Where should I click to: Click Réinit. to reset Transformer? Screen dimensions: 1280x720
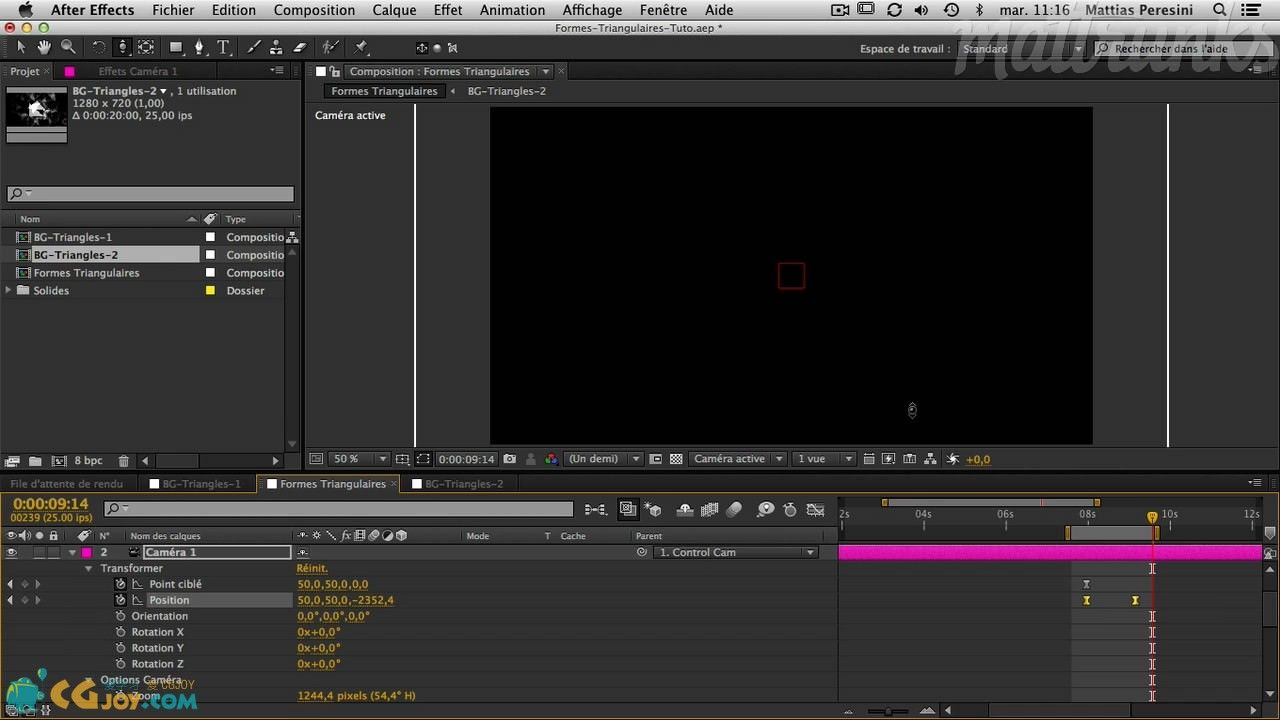[312, 568]
